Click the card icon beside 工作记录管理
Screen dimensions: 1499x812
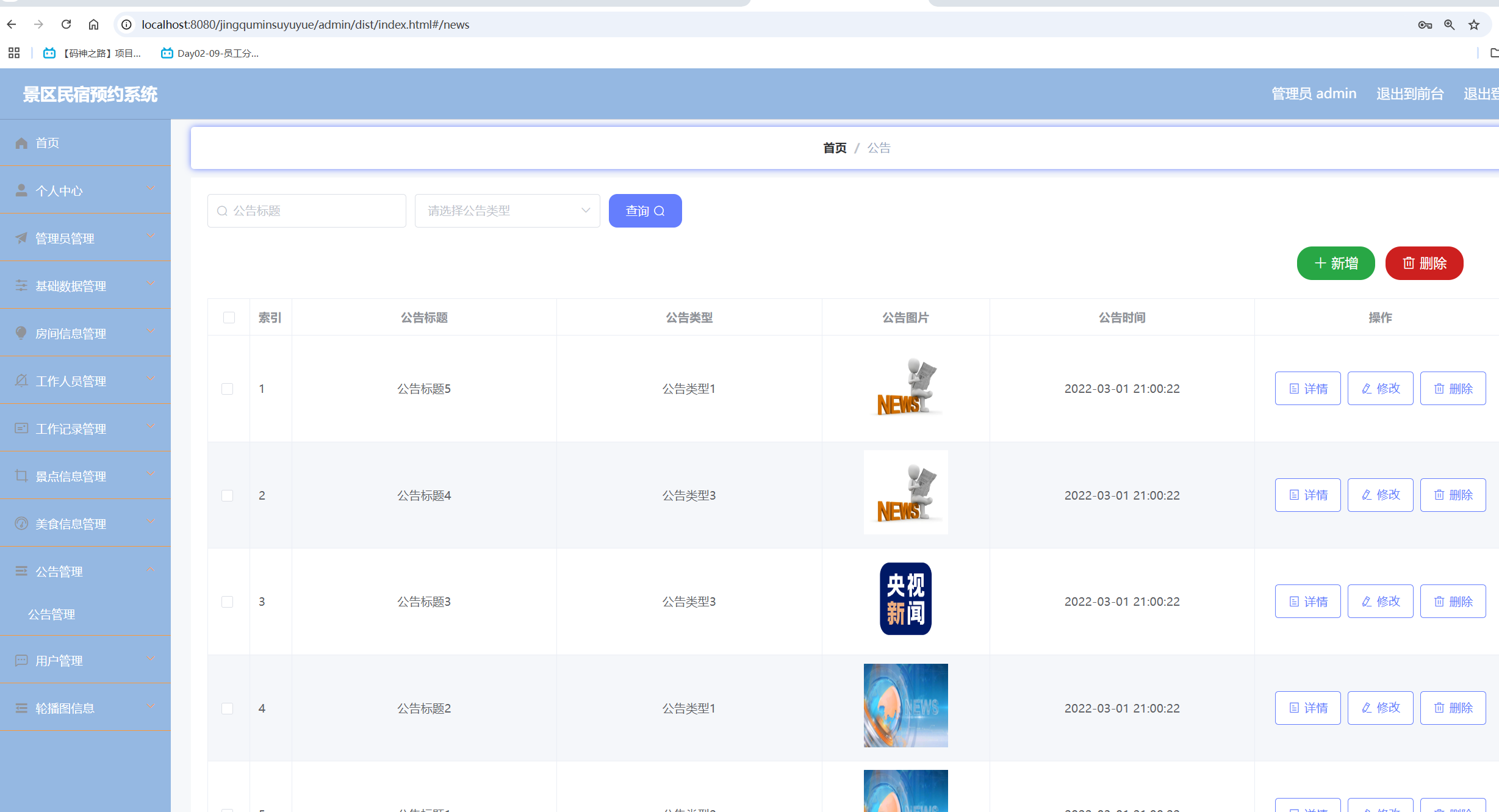coord(21,428)
